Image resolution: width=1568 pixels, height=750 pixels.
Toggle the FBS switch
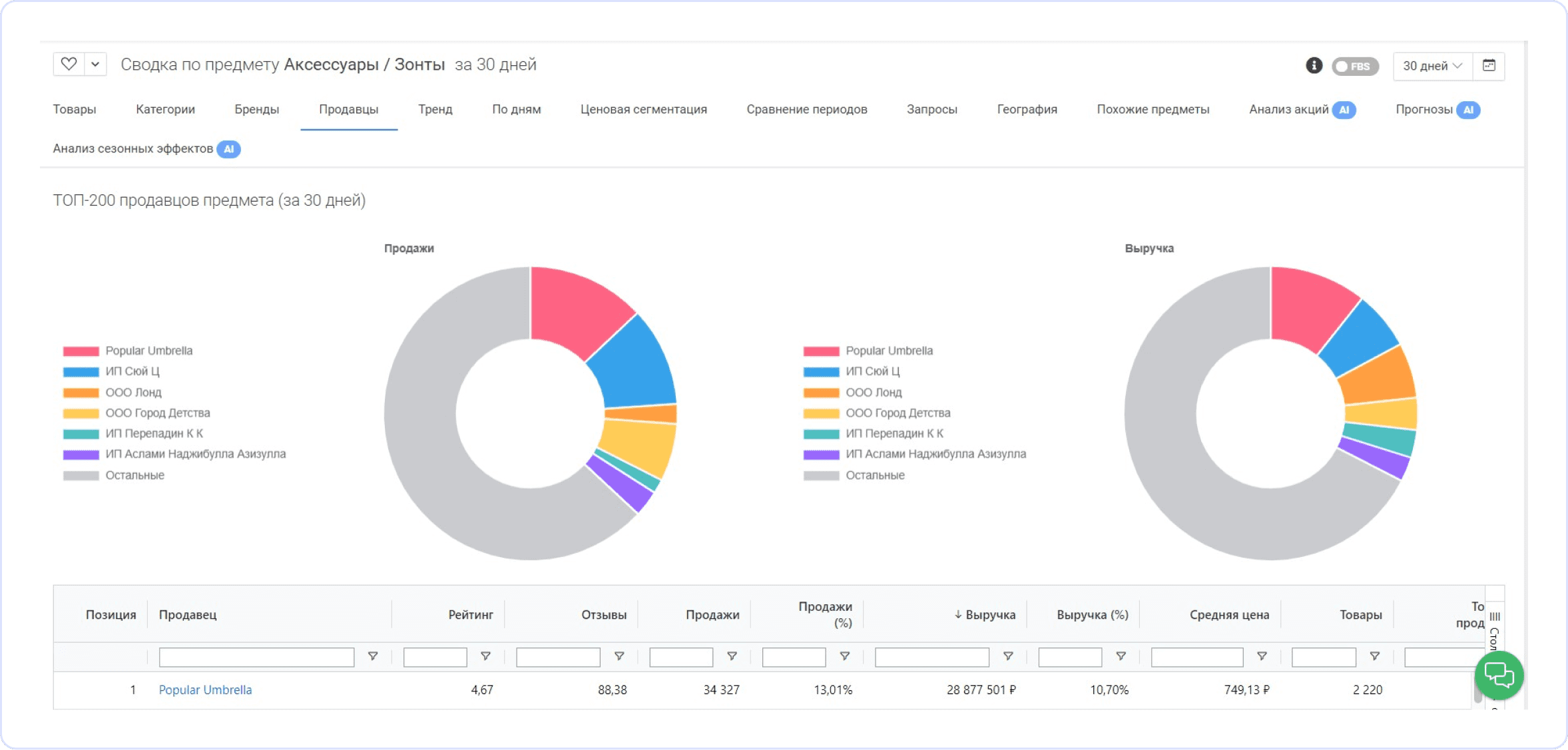click(x=1354, y=66)
